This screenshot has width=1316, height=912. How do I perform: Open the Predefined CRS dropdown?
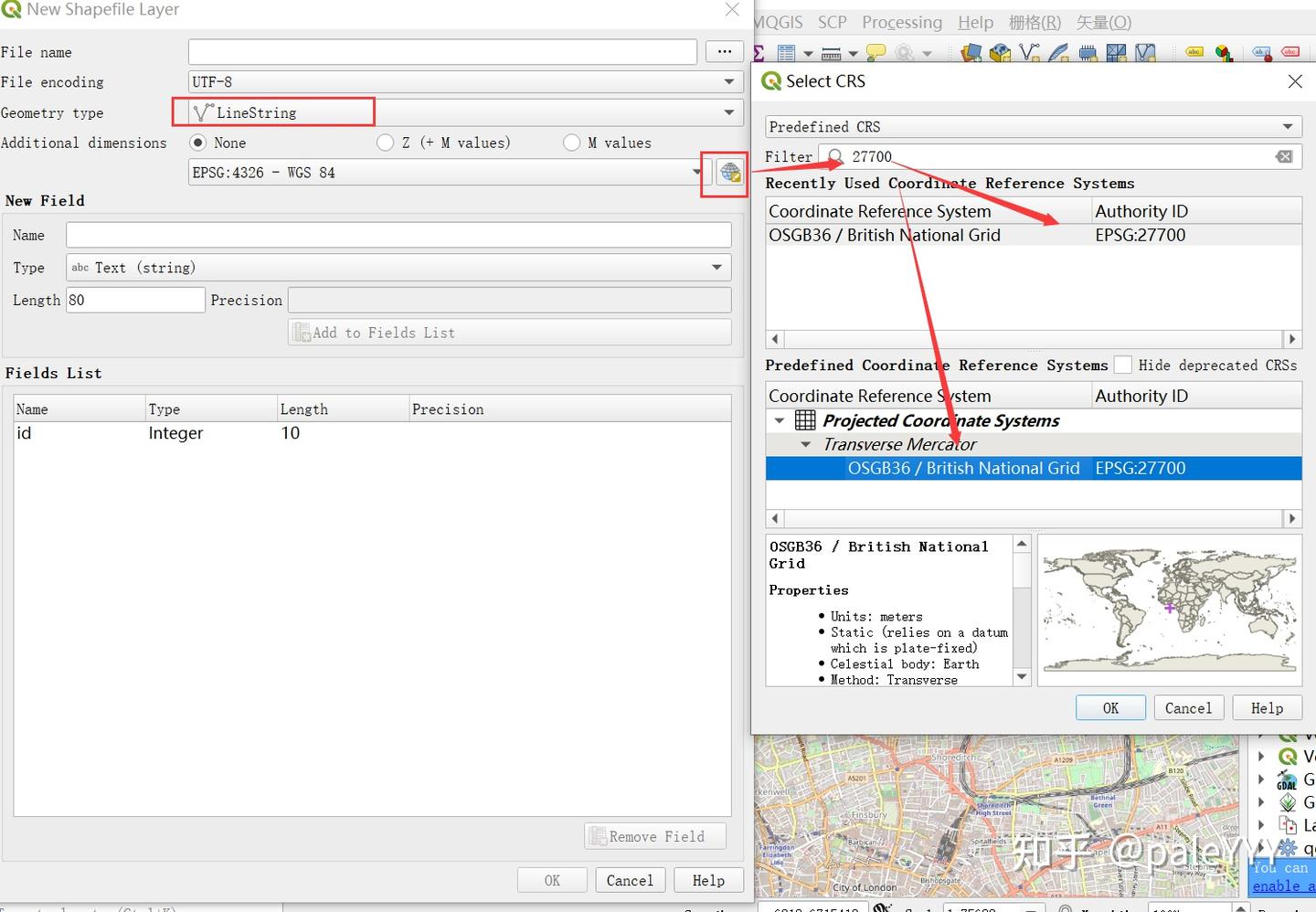(x=1033, y=127)
